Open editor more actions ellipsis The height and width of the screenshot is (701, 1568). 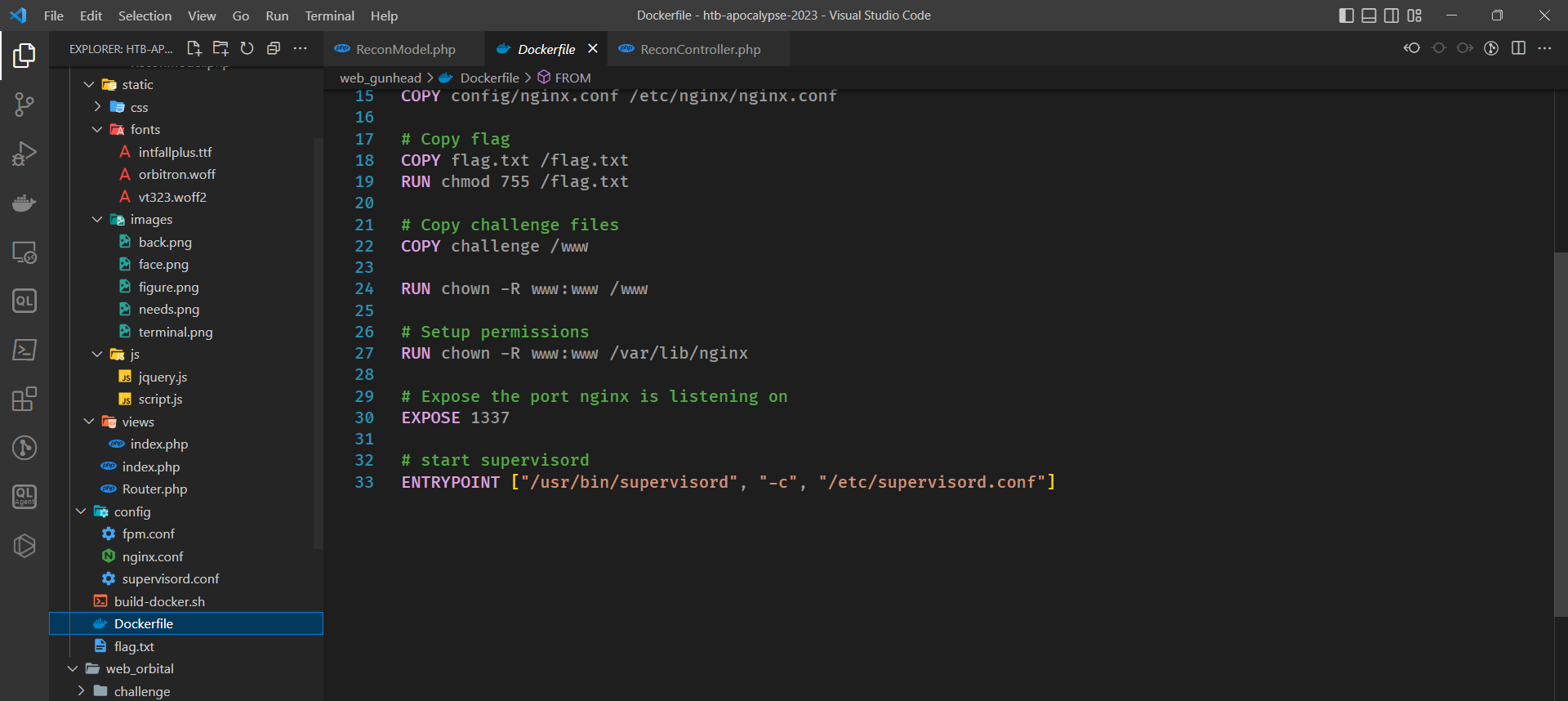1544,48
